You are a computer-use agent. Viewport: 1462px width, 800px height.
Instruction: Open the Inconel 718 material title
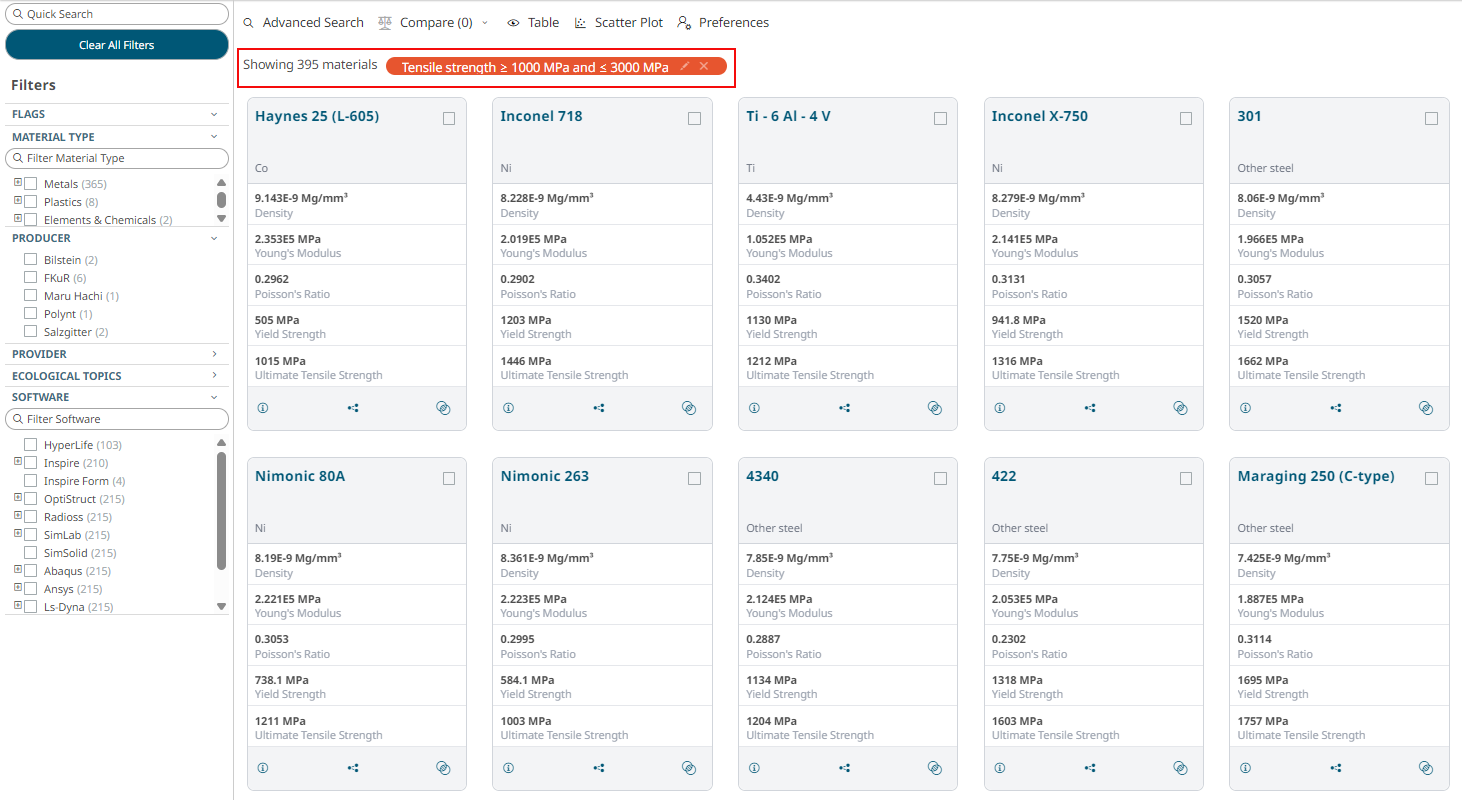tap(541, 116)
